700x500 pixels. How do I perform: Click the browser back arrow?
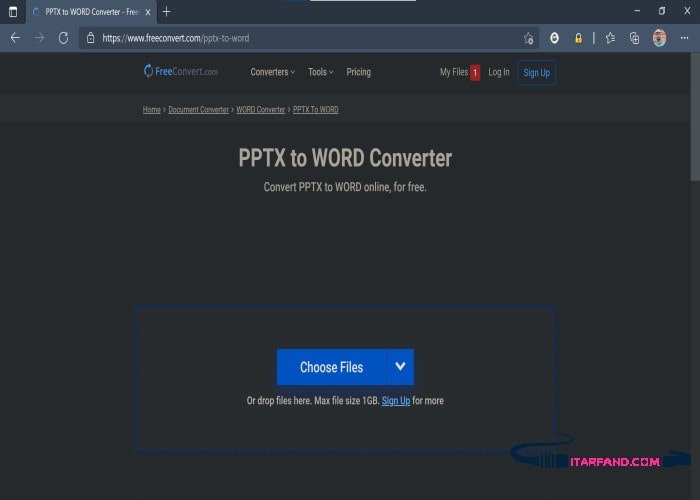[x=15, y=38]
